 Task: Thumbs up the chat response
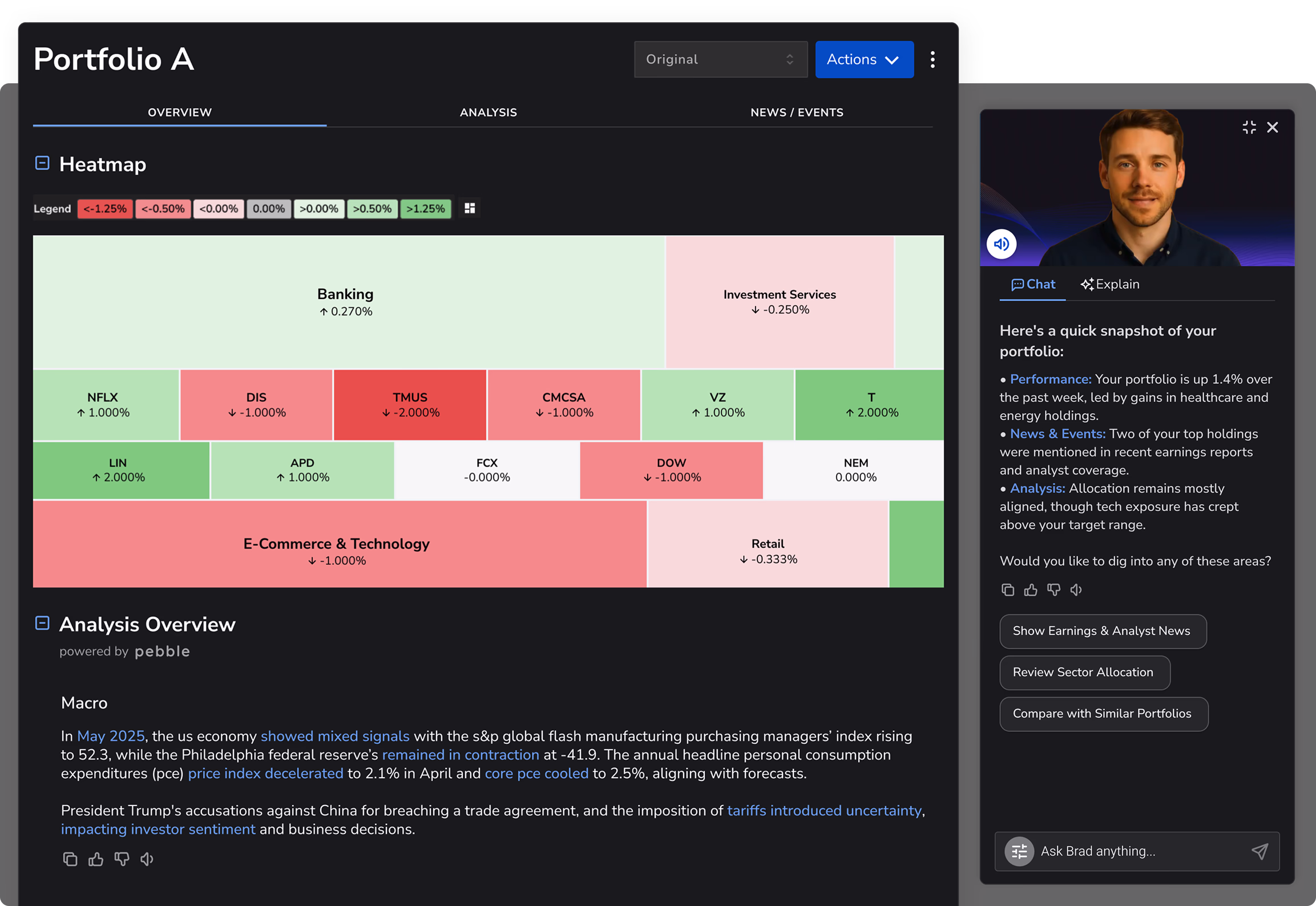1031,590
